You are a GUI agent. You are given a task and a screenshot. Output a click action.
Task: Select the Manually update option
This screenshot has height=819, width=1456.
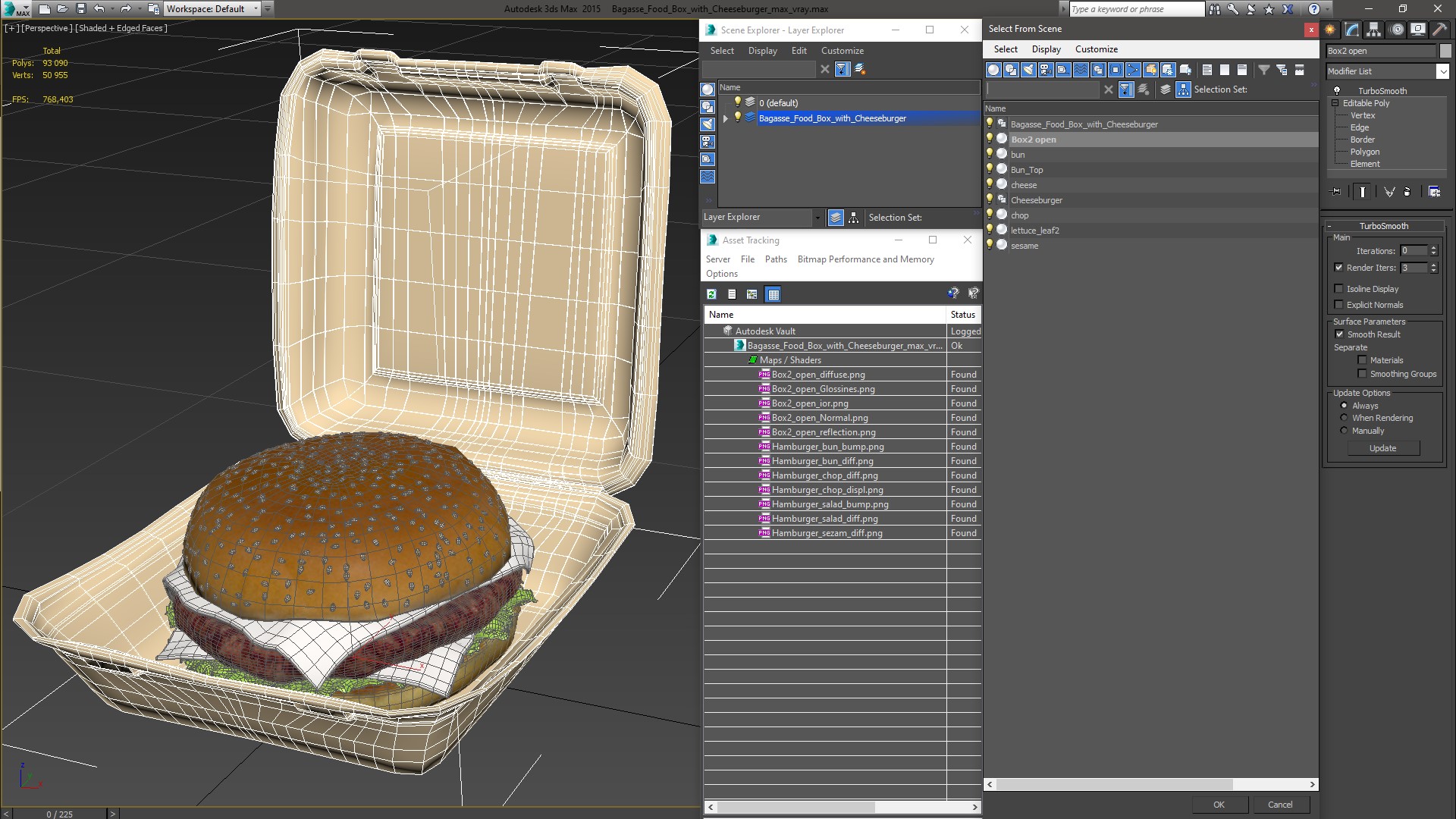point(1344,431)
